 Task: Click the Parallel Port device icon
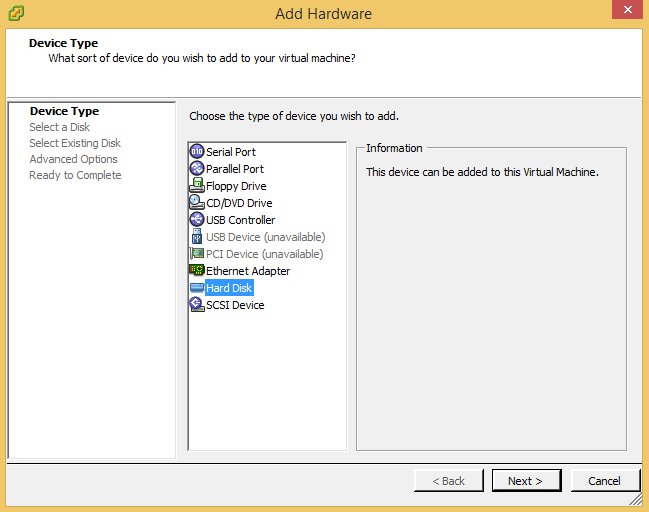click(x=197, y=169)
